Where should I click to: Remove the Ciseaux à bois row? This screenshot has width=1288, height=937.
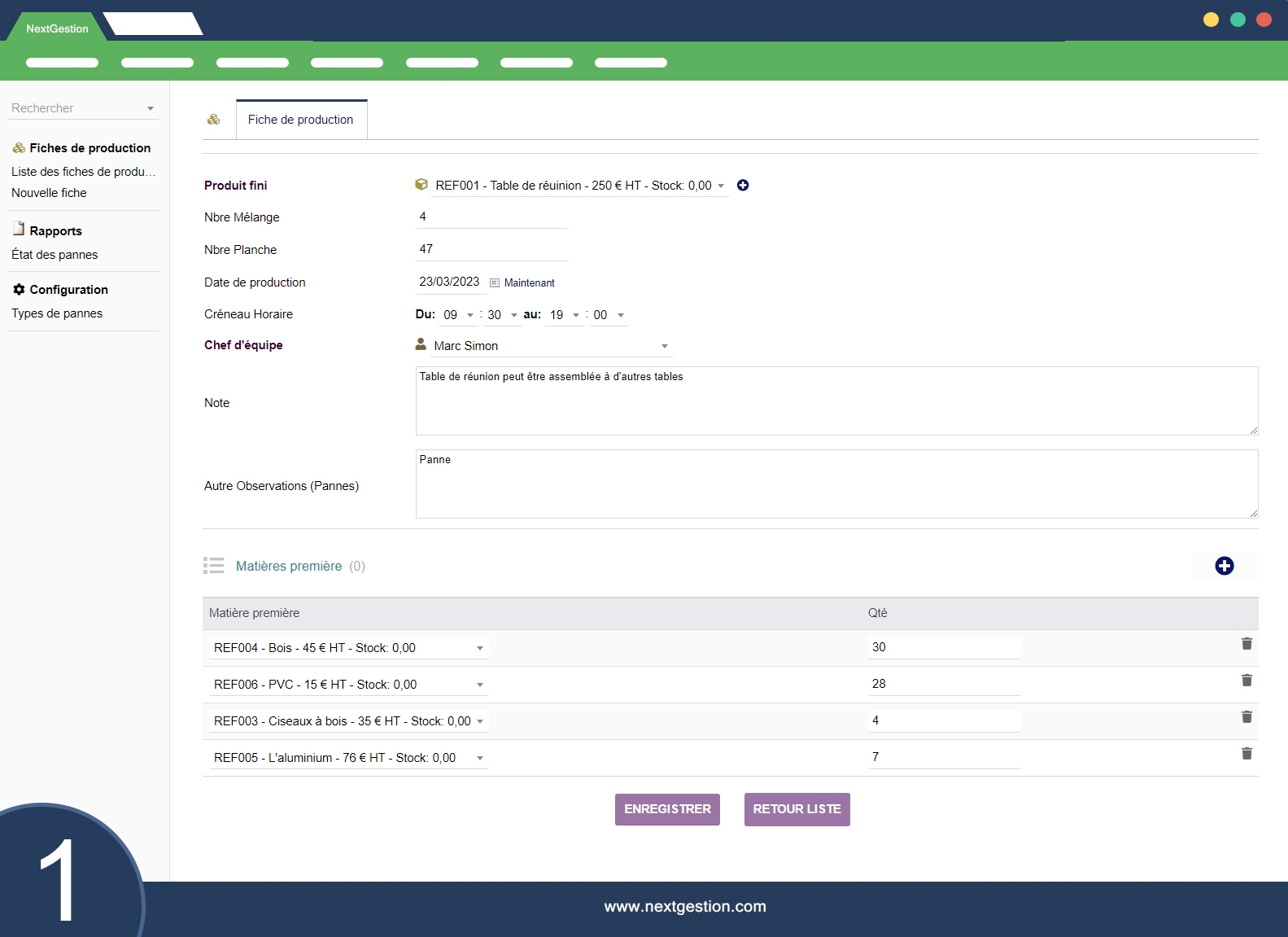[1246, 717]
